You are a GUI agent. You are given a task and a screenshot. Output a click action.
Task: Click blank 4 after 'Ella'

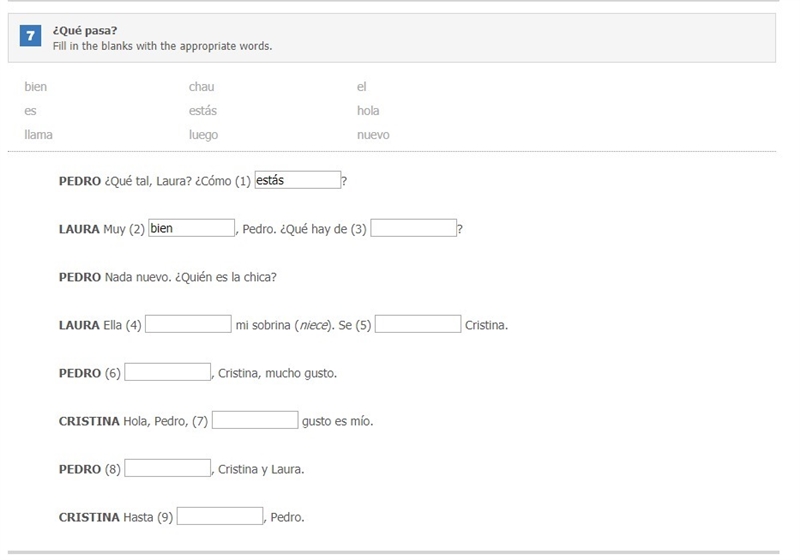(188, 324)
